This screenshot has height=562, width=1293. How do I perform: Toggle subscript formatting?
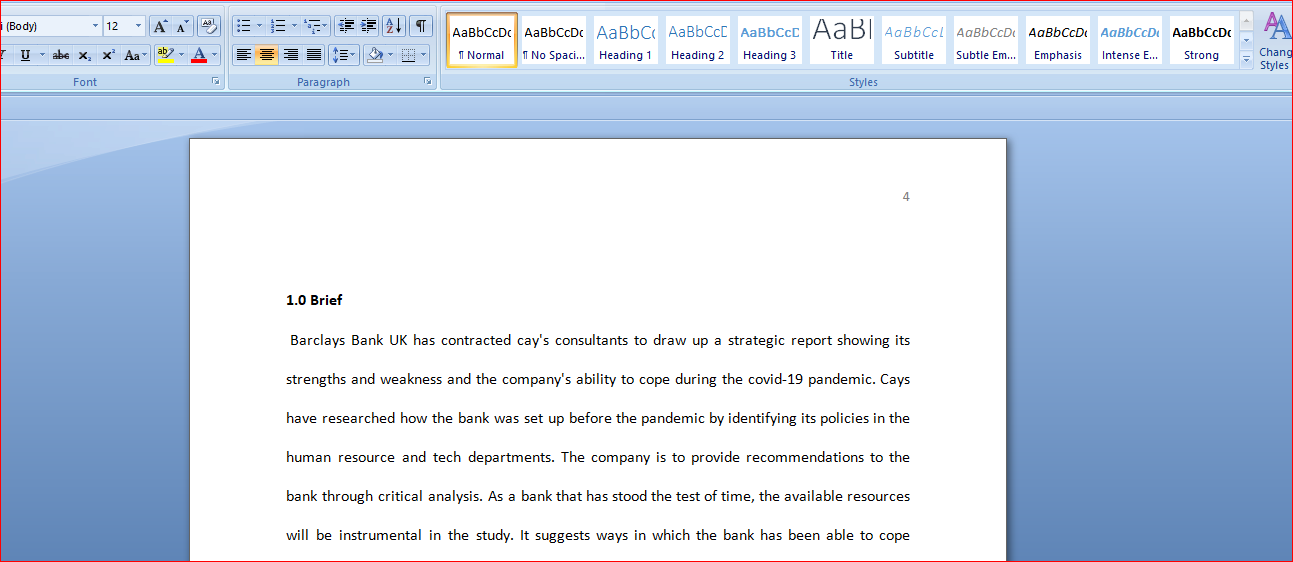point(85,55)
